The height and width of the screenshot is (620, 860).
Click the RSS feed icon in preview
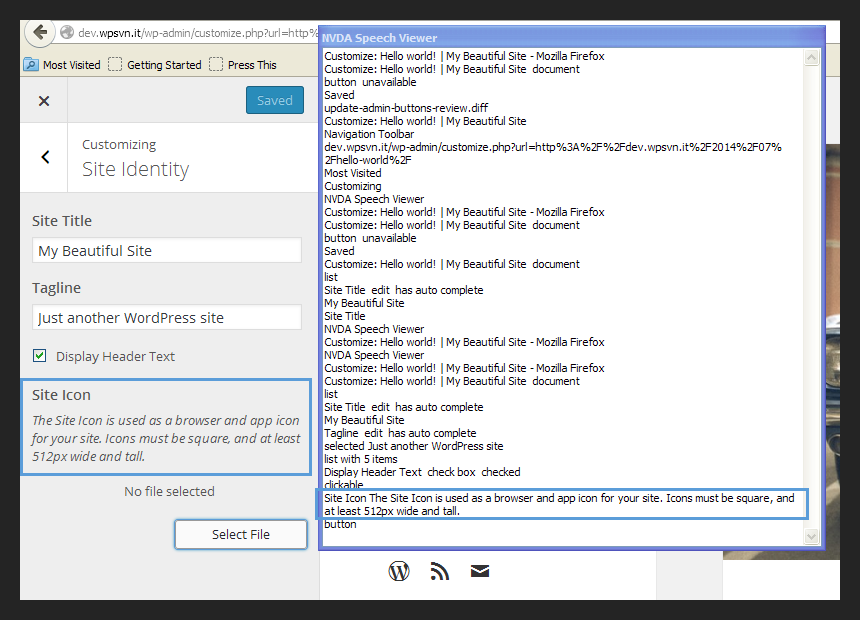[439, 571]
